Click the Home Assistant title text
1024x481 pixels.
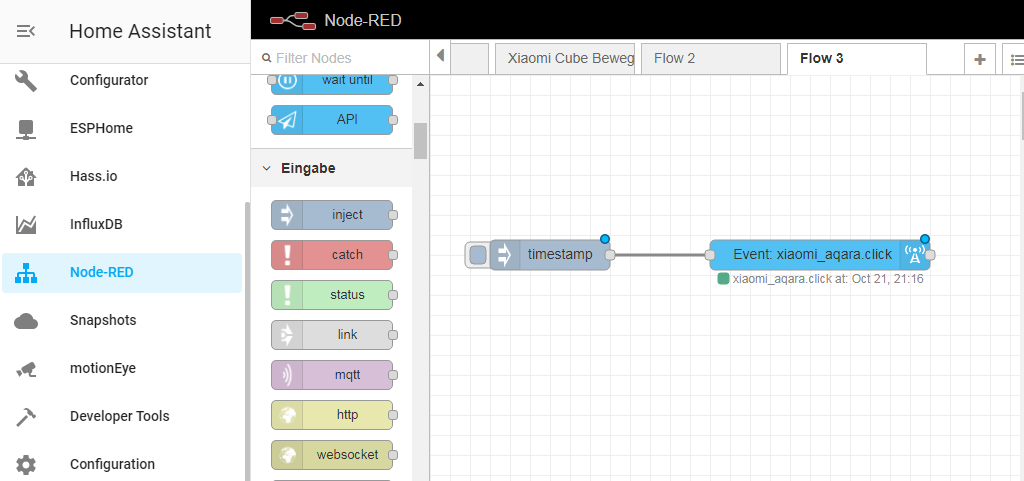(x=140, y=31)
